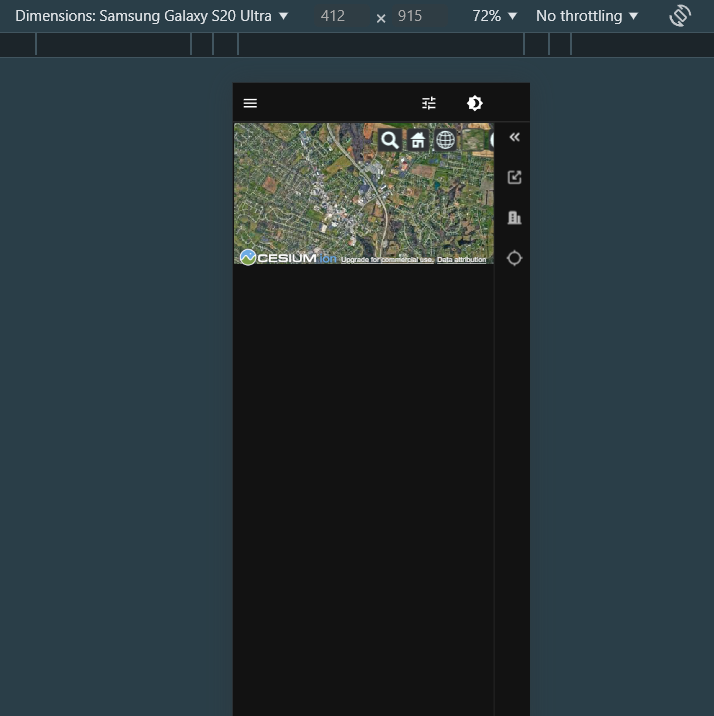Open the globe scene mode picker
Image resolution: width=714 pixels, height=716 pixels.
(446, 140)
